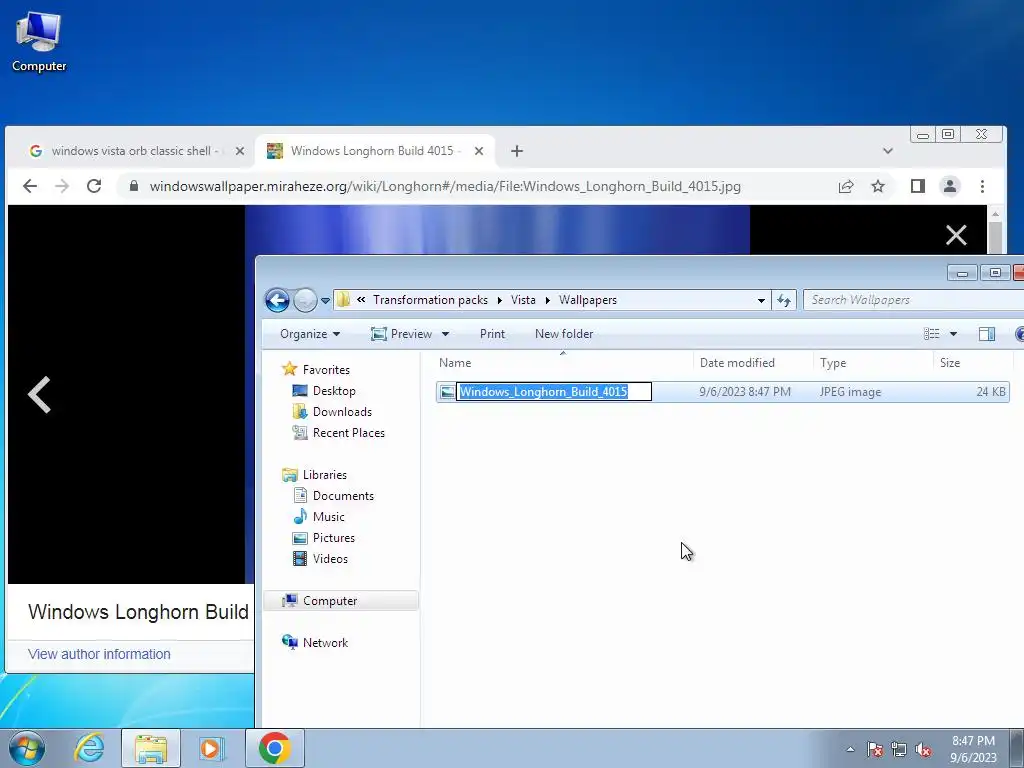Open Chrome's three-dot menu

(982, 186)
